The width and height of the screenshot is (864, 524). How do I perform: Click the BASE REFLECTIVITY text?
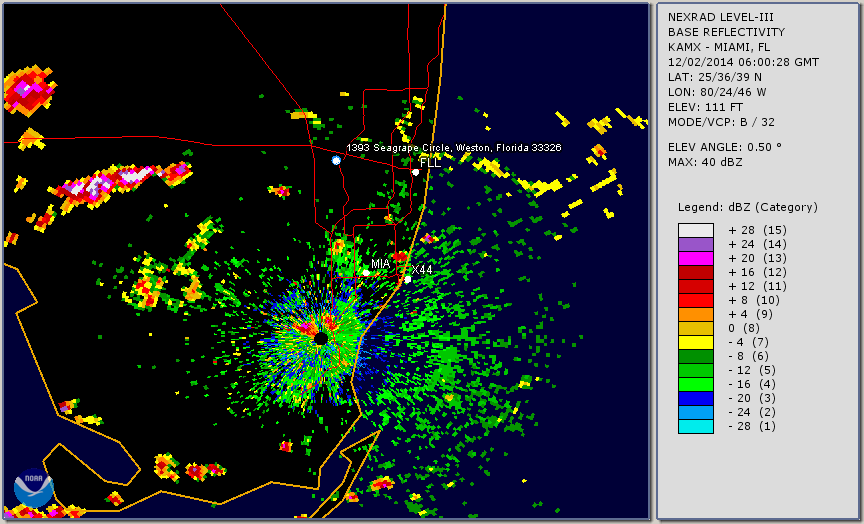pyautogui.click(x=726, y=33)
